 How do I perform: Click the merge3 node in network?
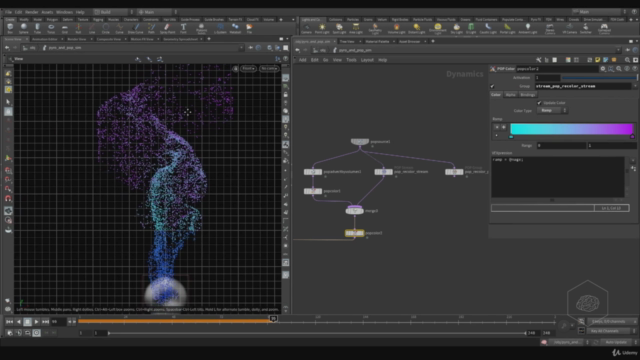point(354,211)
